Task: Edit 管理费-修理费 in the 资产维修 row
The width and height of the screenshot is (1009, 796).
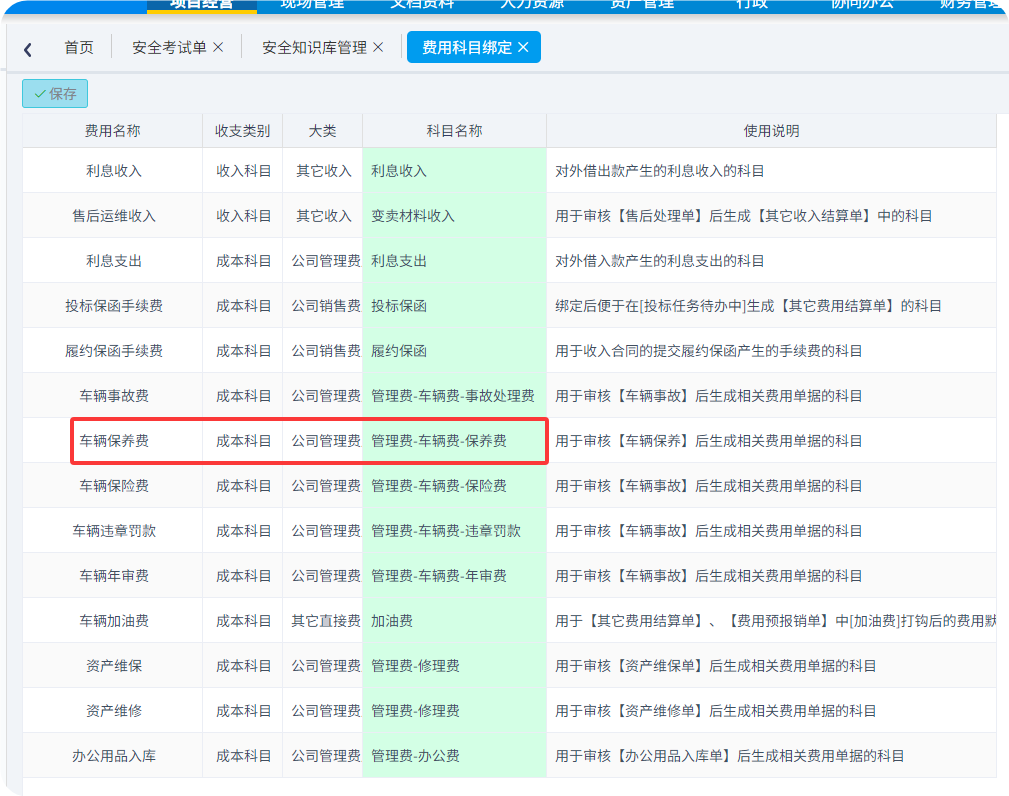Action: (454, 711)
